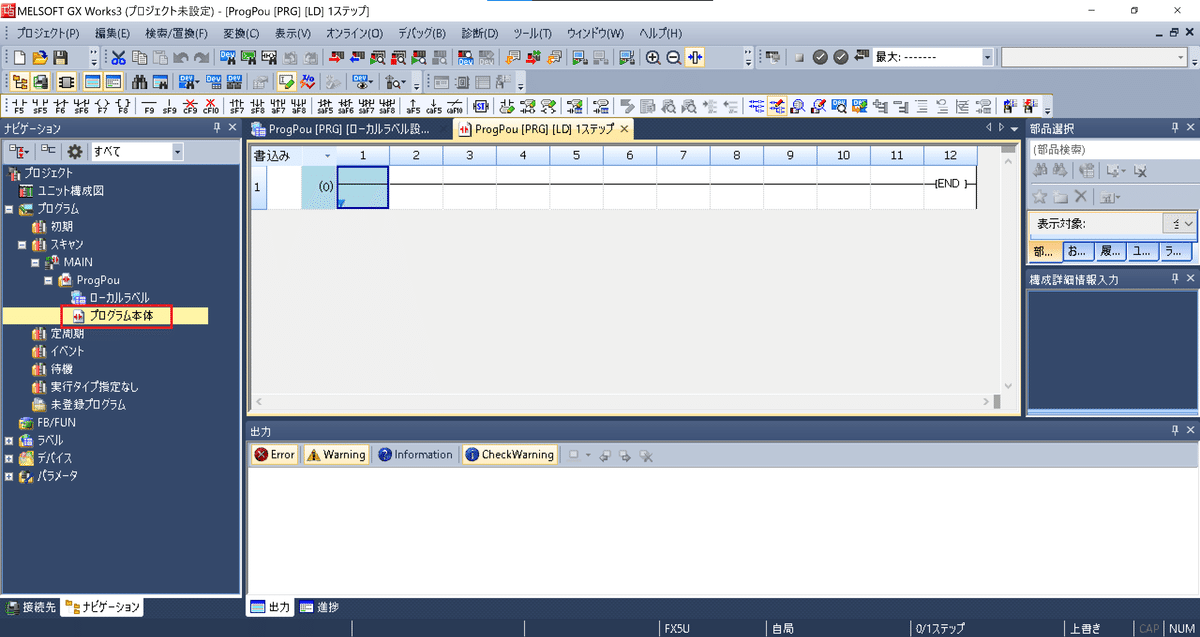Click FX5U in the status bar

[x=677, y=629]
